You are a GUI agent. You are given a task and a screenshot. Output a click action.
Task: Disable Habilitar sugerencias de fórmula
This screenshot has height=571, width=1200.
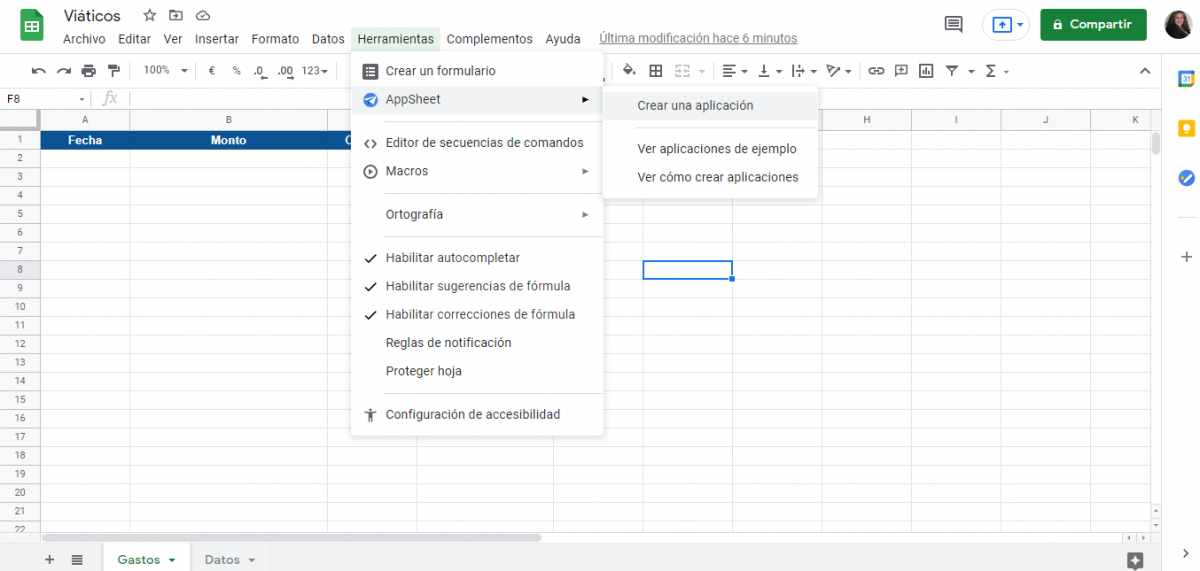click(x=477, y=286)
